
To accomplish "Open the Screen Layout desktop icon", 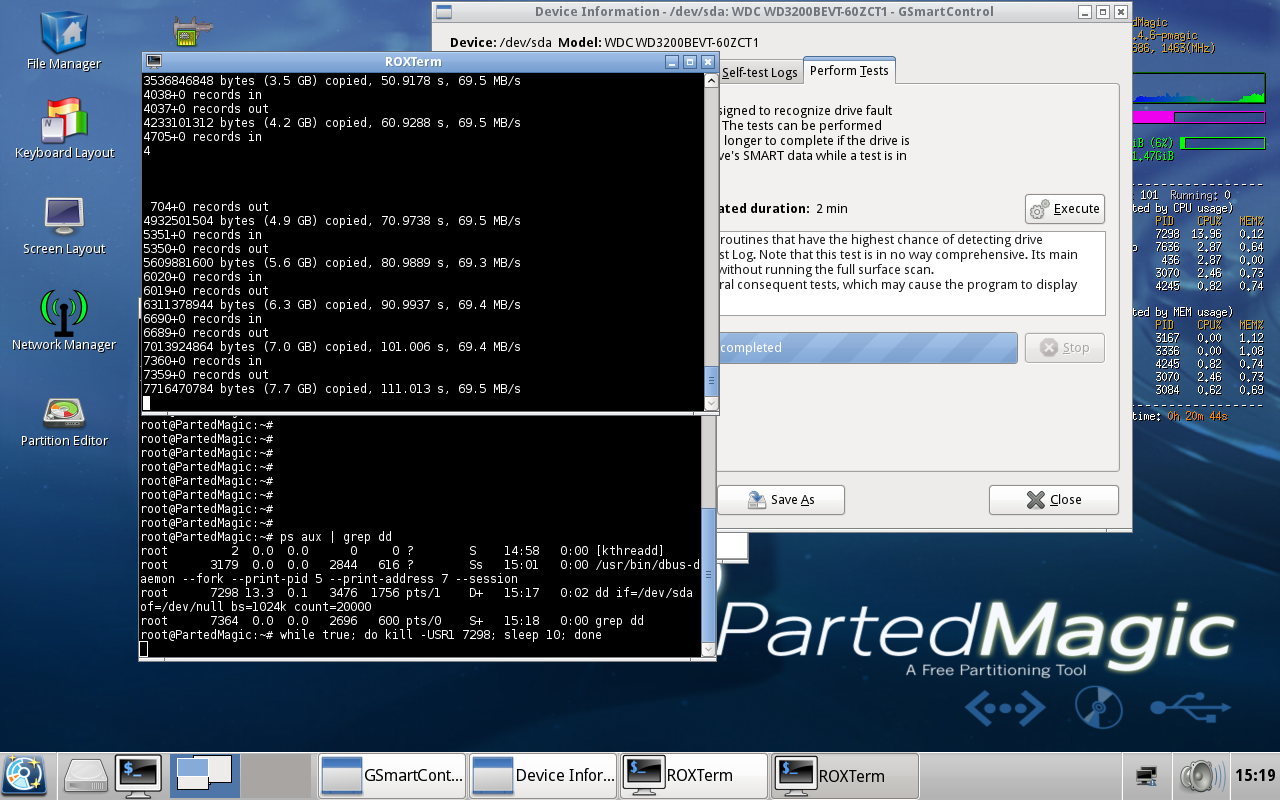I will [x=64, y=224].
